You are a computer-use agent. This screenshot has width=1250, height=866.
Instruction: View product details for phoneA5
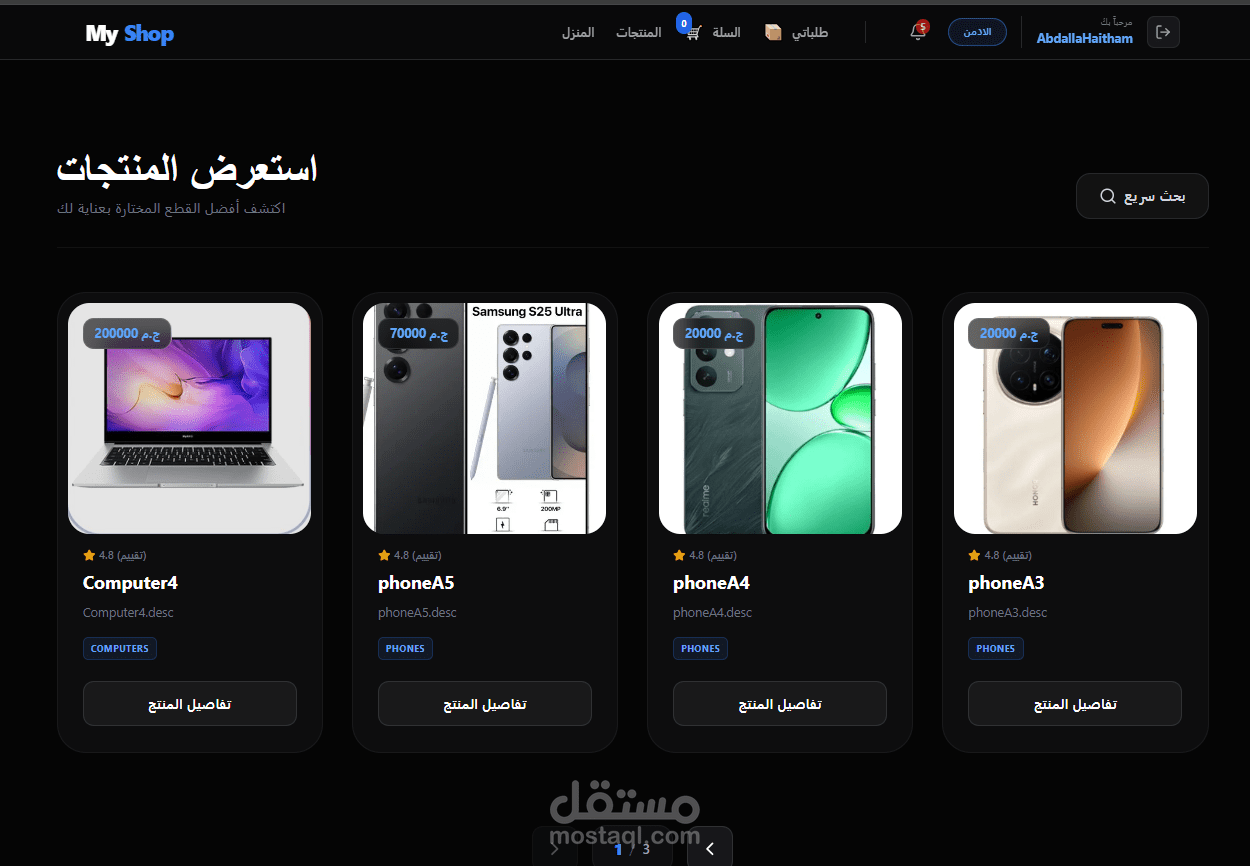[x=485, y=704]
